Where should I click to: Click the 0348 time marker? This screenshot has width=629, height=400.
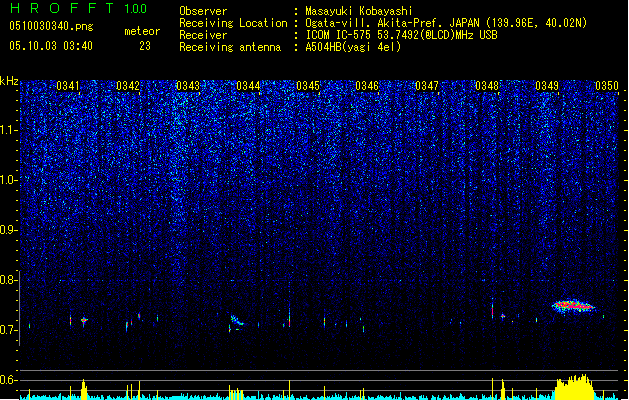pos(487,86)
